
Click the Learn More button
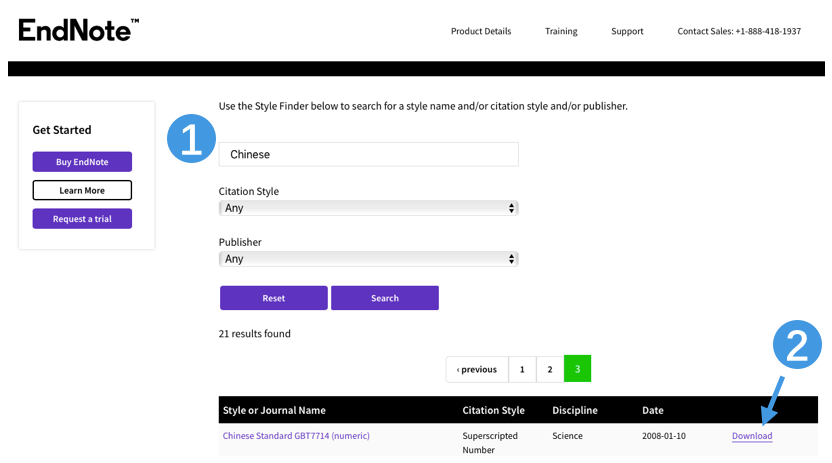pyautogui.click(x=82, y=190)
